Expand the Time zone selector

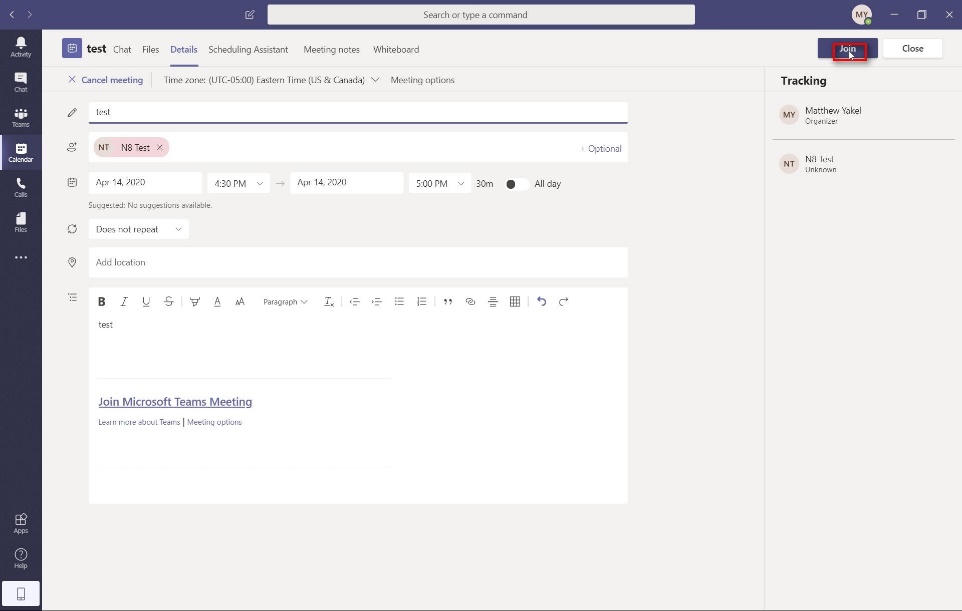[x=271, y=80]
